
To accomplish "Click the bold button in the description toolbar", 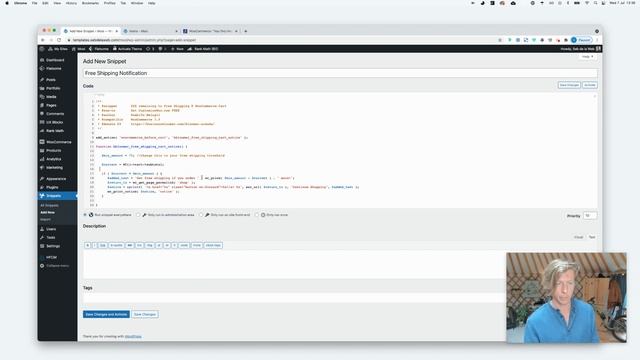I will pos(87,245).
